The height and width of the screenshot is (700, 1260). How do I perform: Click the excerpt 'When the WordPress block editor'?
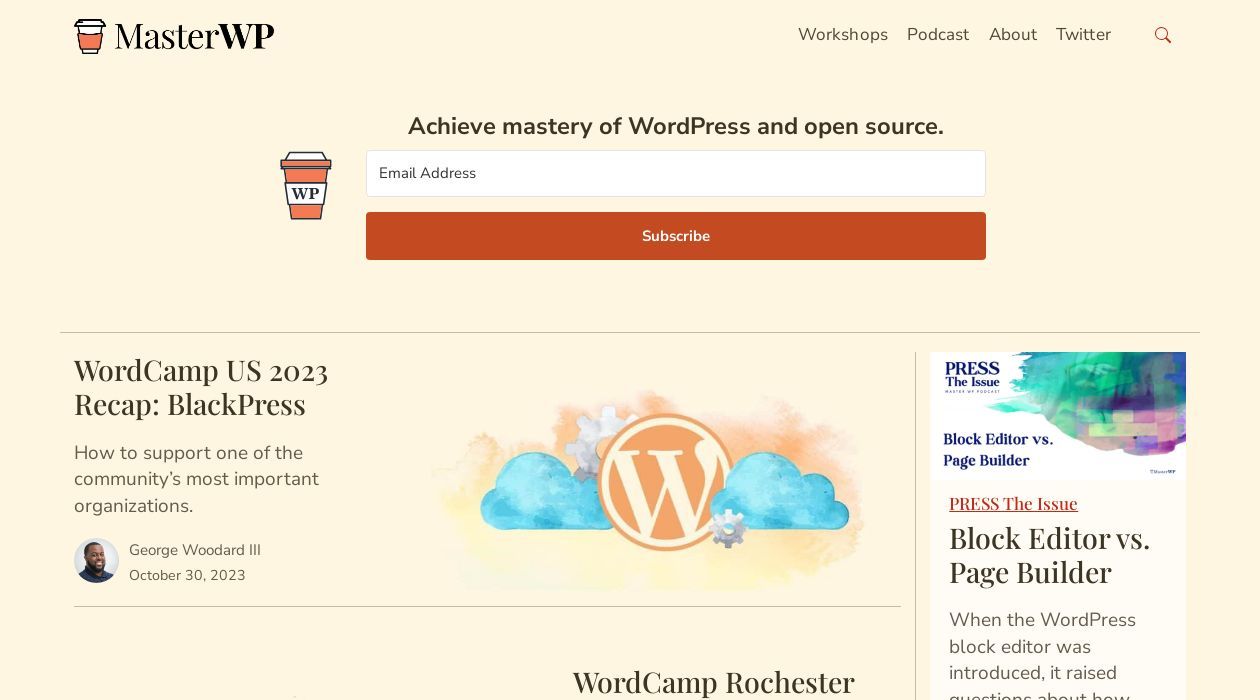pos(1042,655)
